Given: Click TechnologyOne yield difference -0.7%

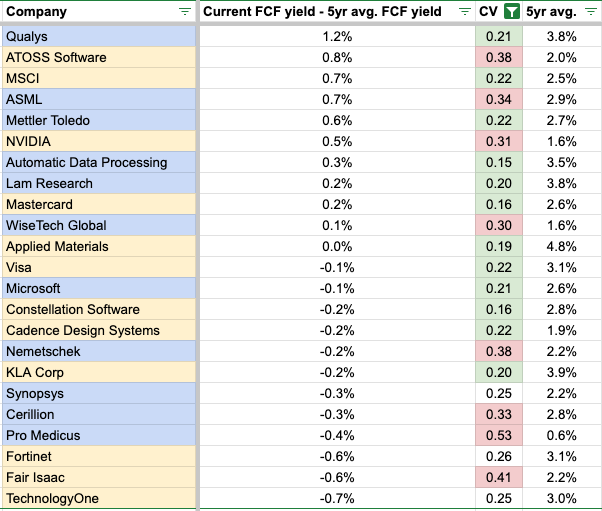Looking at the screenshot, I should [x=337, y=498].
